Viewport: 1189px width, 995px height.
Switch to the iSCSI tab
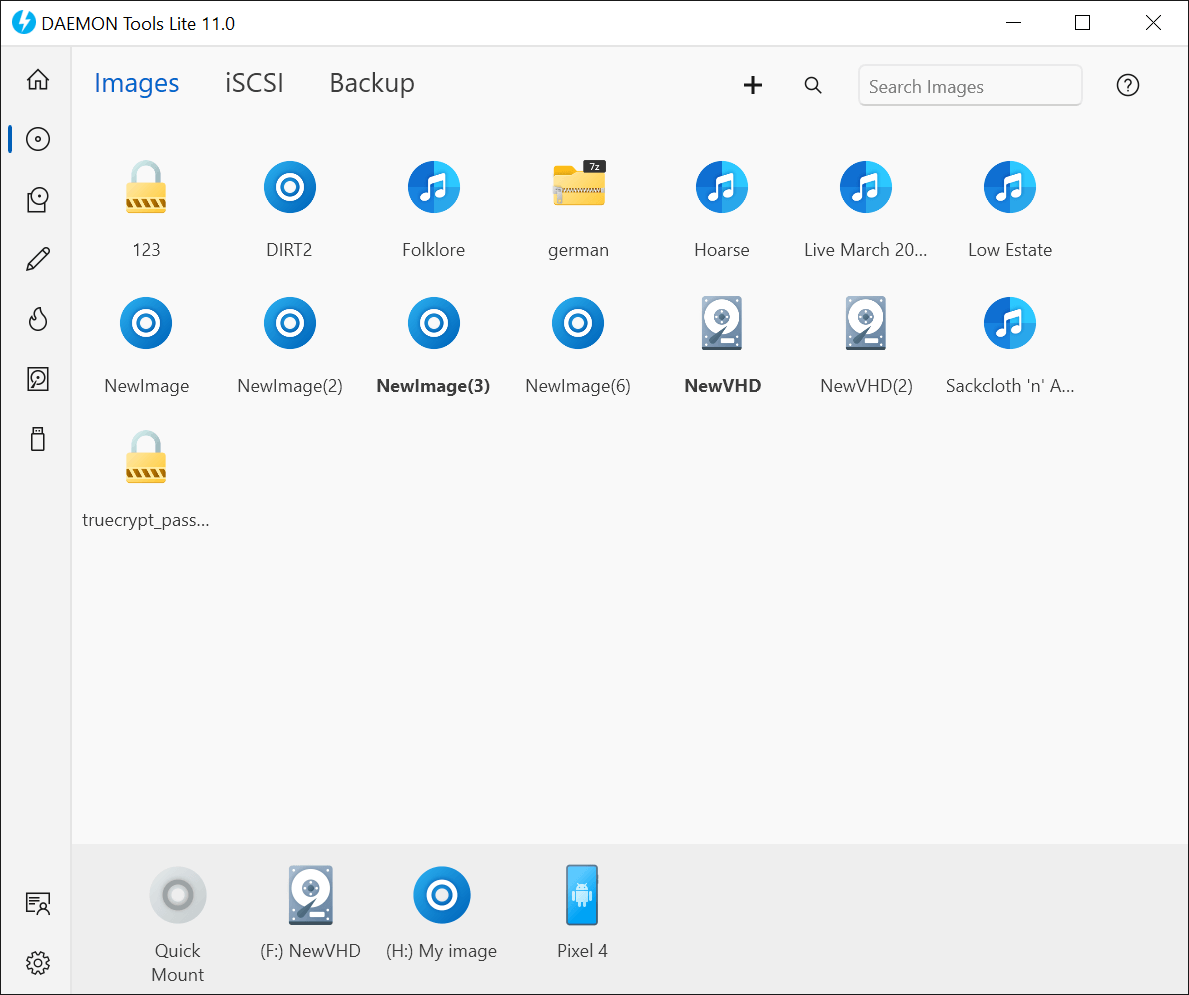point(254,84)
